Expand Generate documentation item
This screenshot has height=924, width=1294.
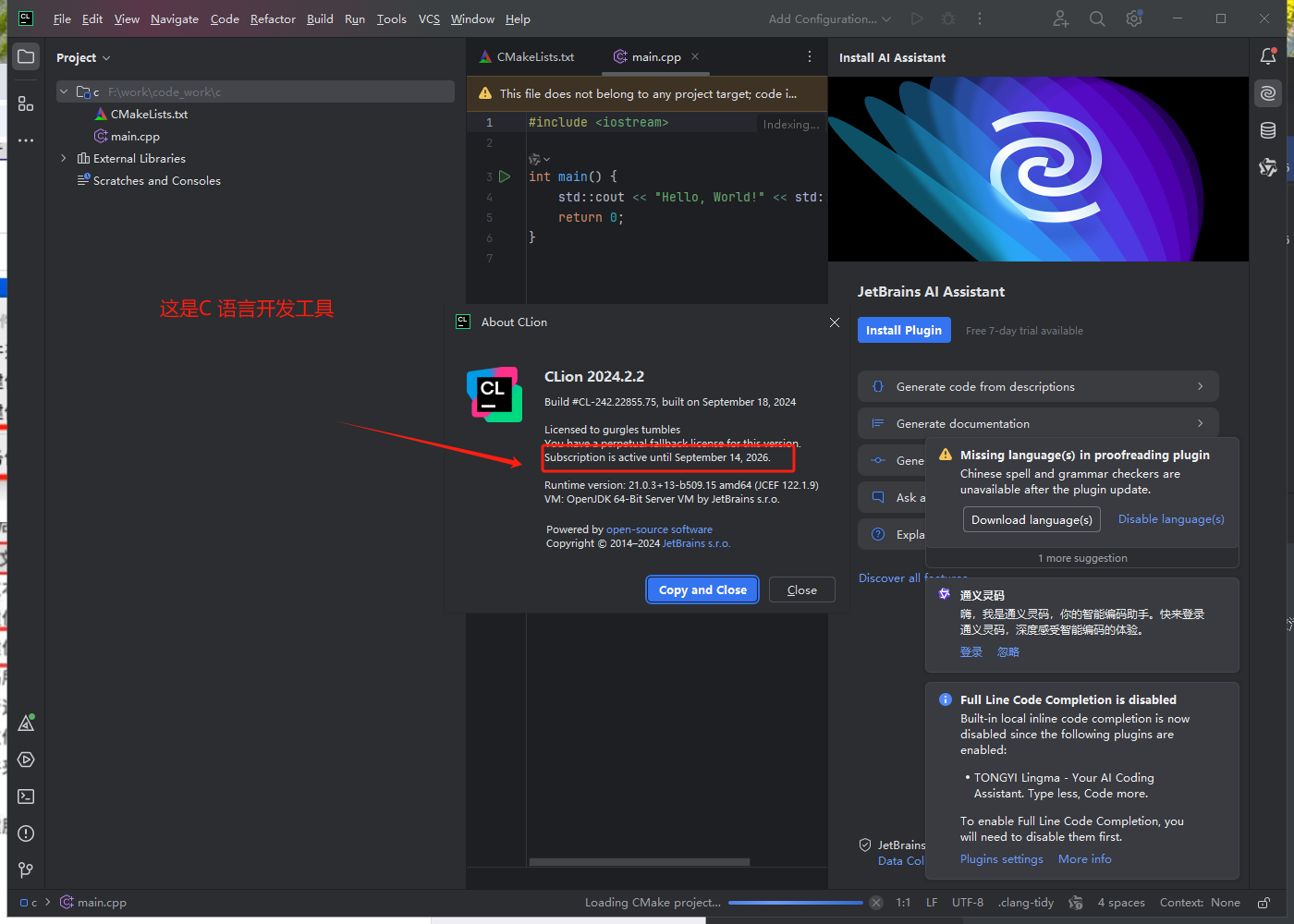(1038, 423)
